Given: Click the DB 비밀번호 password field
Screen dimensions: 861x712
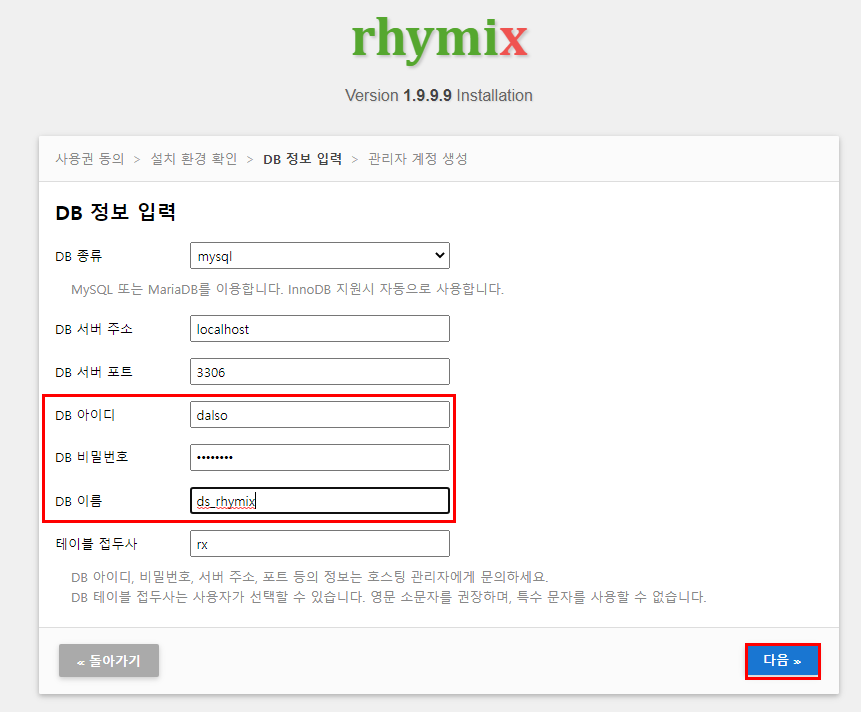Looking at the screenshot, I should [320, 457].
